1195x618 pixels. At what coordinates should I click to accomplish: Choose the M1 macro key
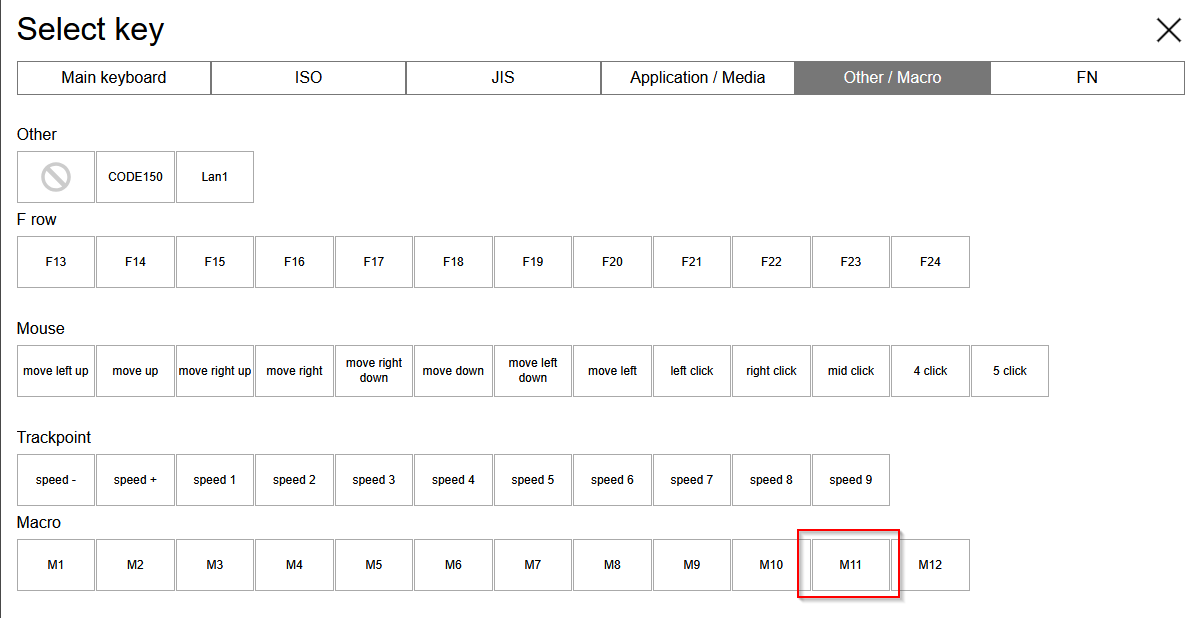tap(56, 565)
